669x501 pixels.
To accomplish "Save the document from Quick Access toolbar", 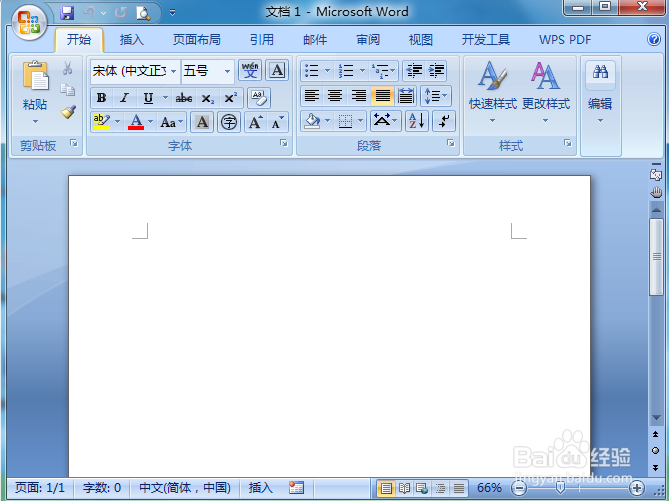I will point(67,13).
